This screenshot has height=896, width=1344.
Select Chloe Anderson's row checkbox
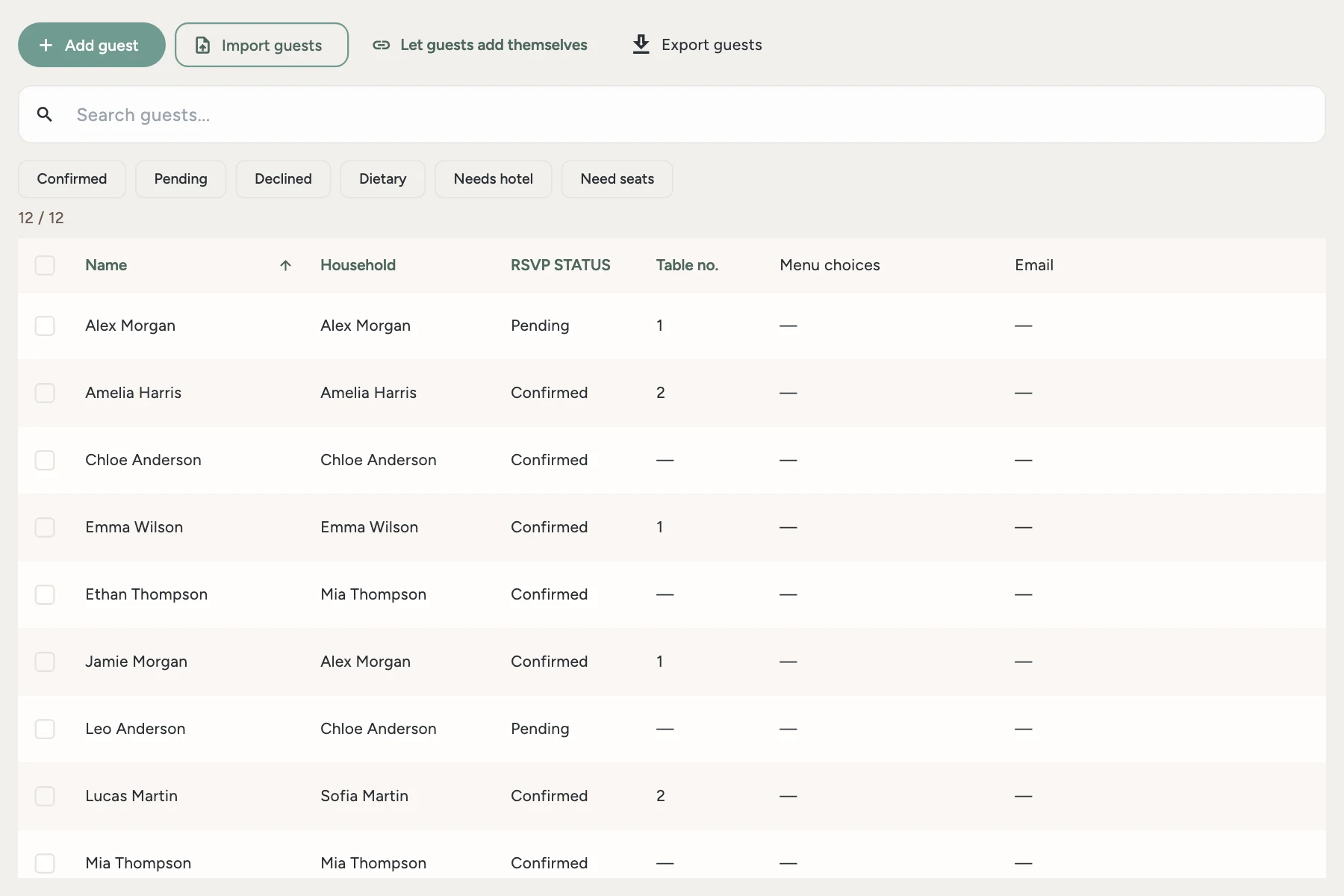tap(45, 460)
